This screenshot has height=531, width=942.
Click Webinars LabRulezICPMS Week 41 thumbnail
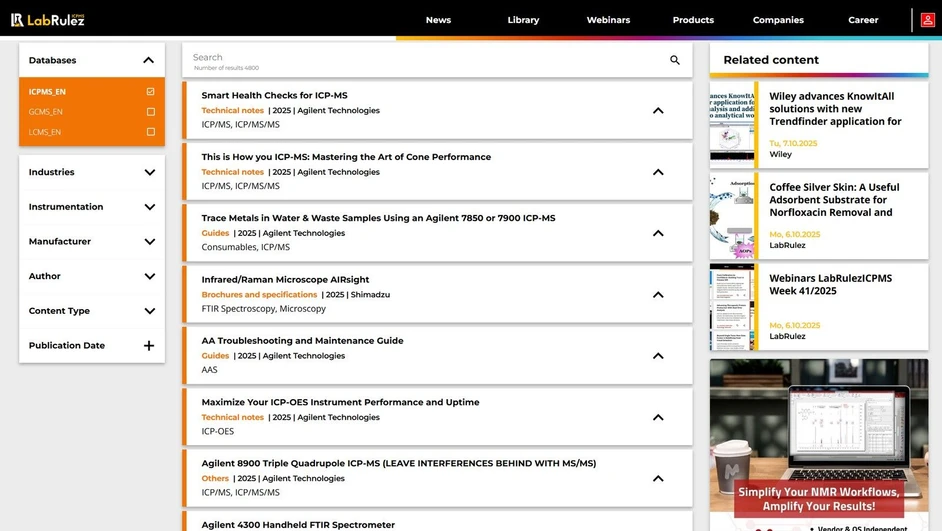click(732, 307)
